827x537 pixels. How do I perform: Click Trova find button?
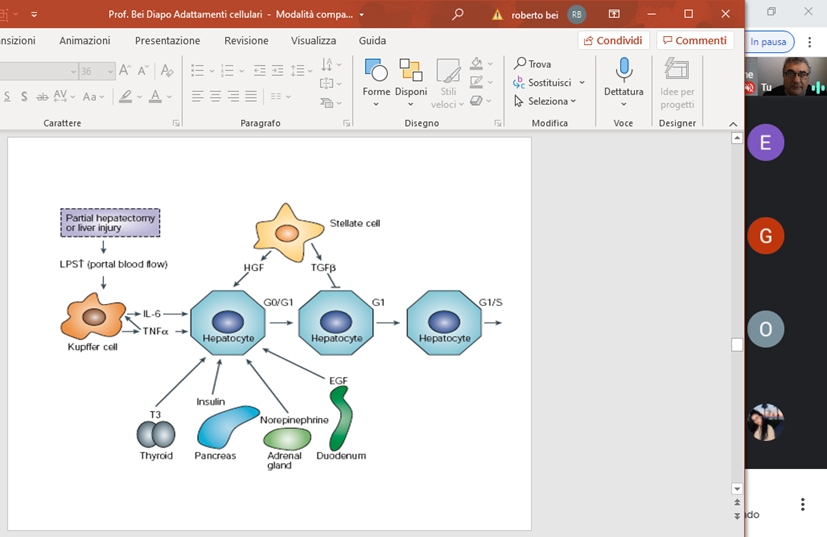533,64
